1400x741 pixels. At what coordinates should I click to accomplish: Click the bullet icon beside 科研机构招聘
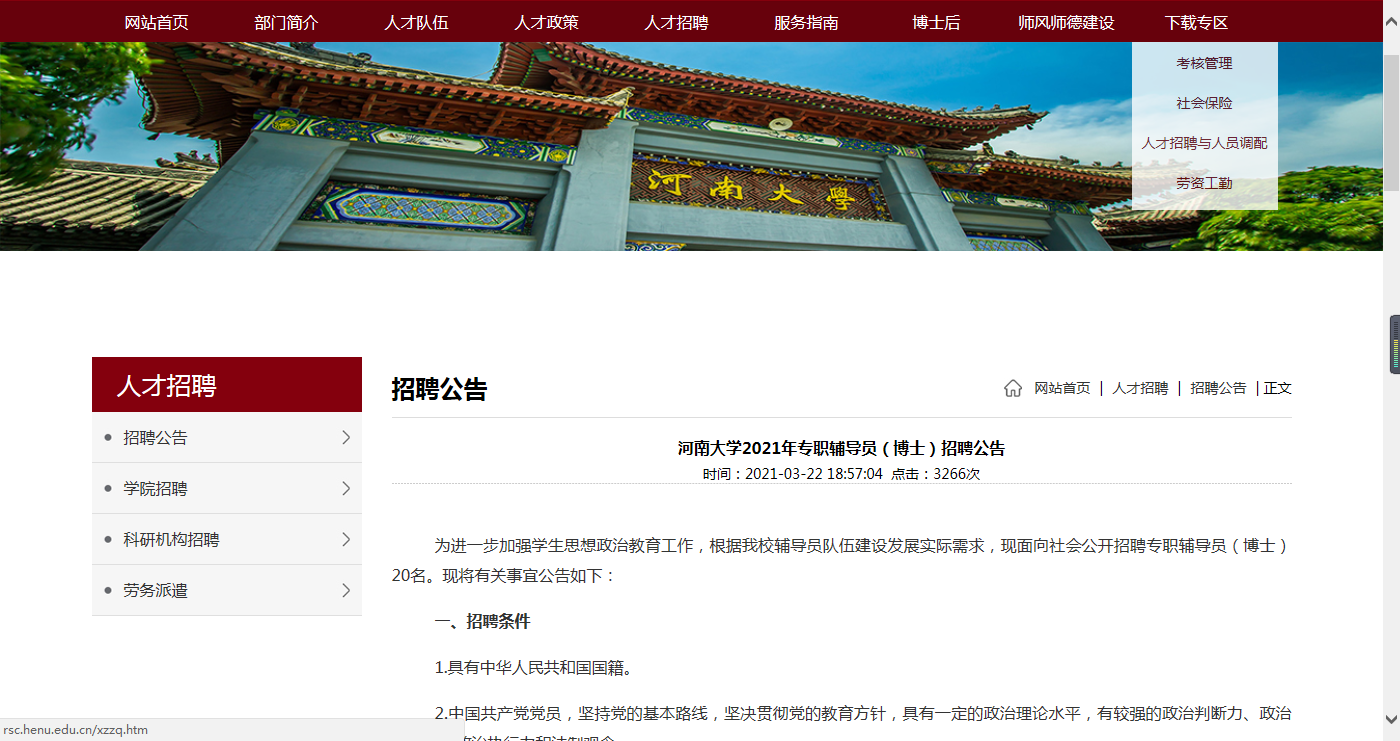click(107, 539)
